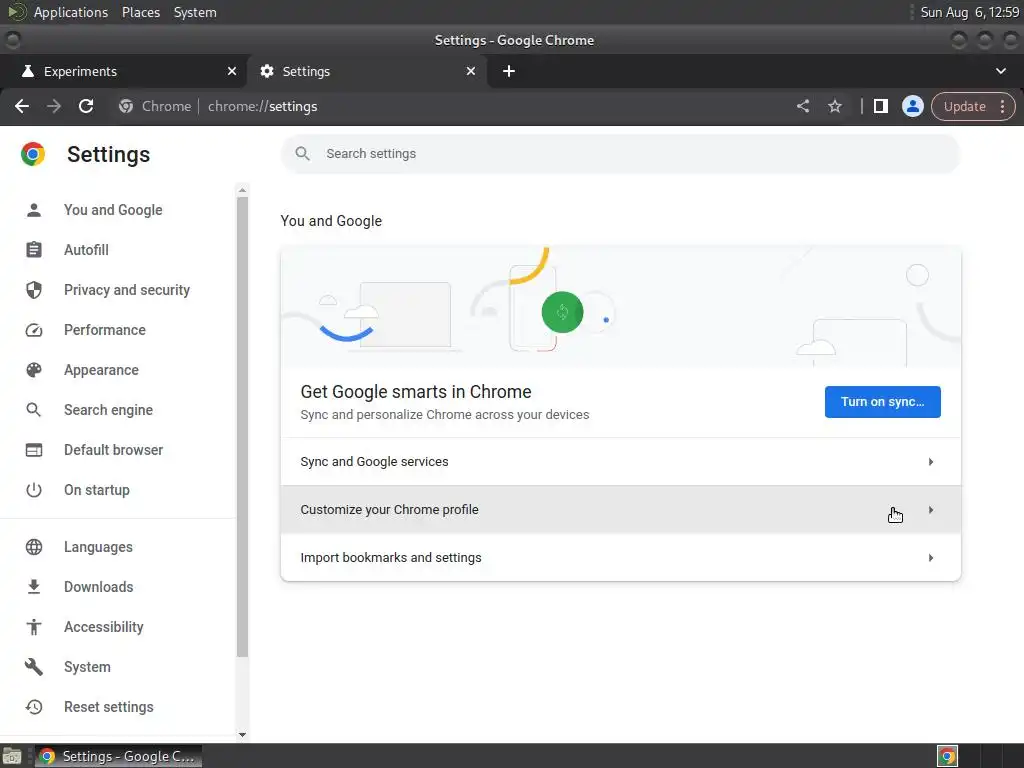Open Customize your Chrome profile row

click(620, 509)
